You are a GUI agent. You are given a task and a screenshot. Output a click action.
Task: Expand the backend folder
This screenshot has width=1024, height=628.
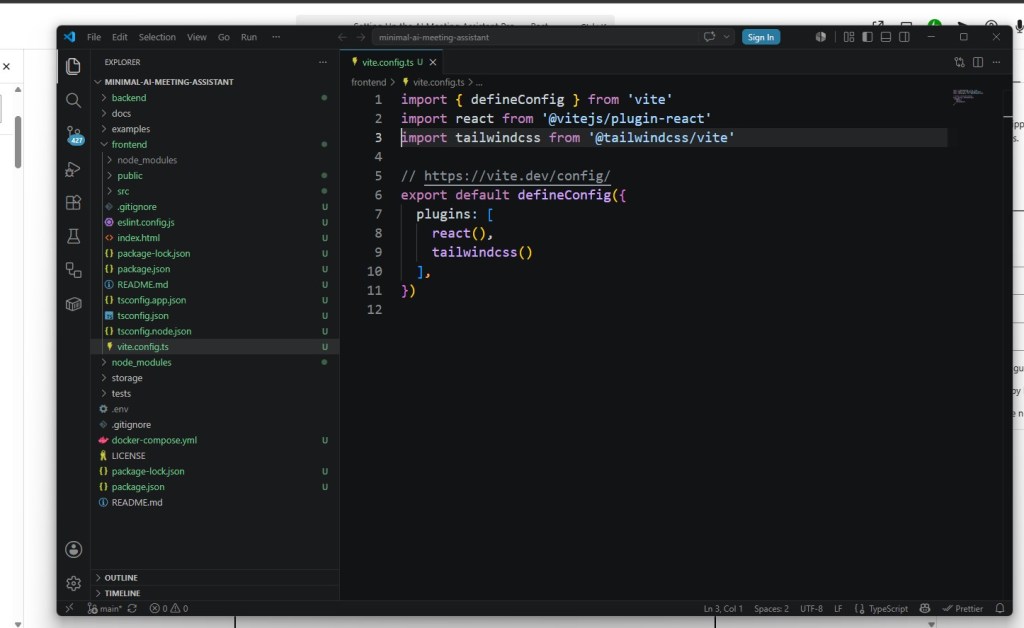pos(129,97)
